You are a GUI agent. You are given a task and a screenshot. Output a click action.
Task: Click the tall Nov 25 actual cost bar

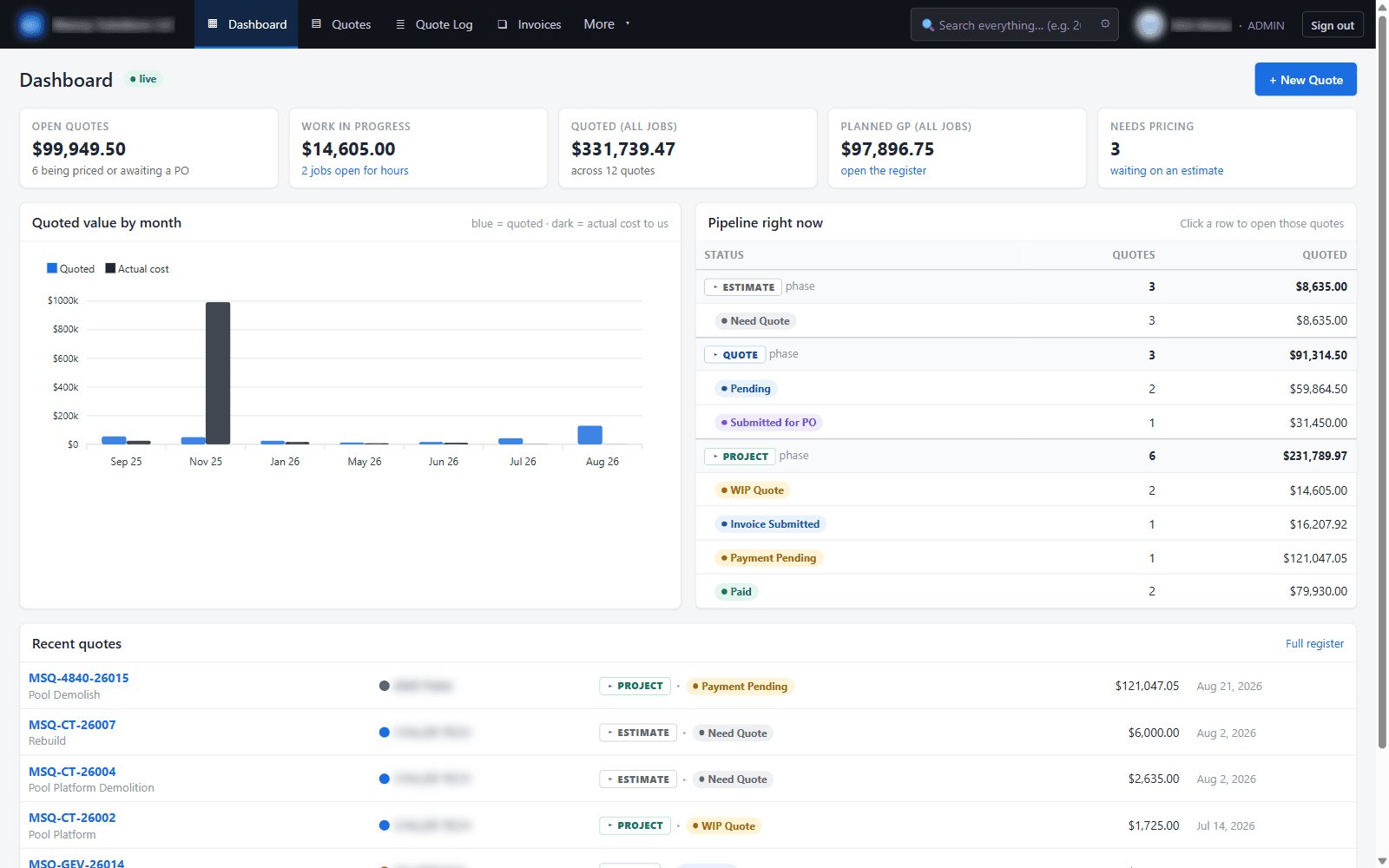point(218,373)
